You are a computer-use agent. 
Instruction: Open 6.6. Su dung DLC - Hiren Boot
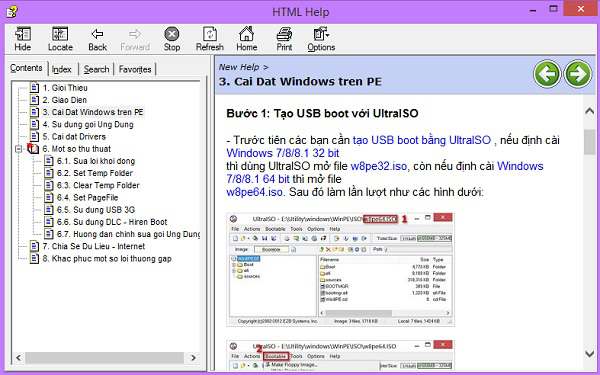(x=112, y=222)
